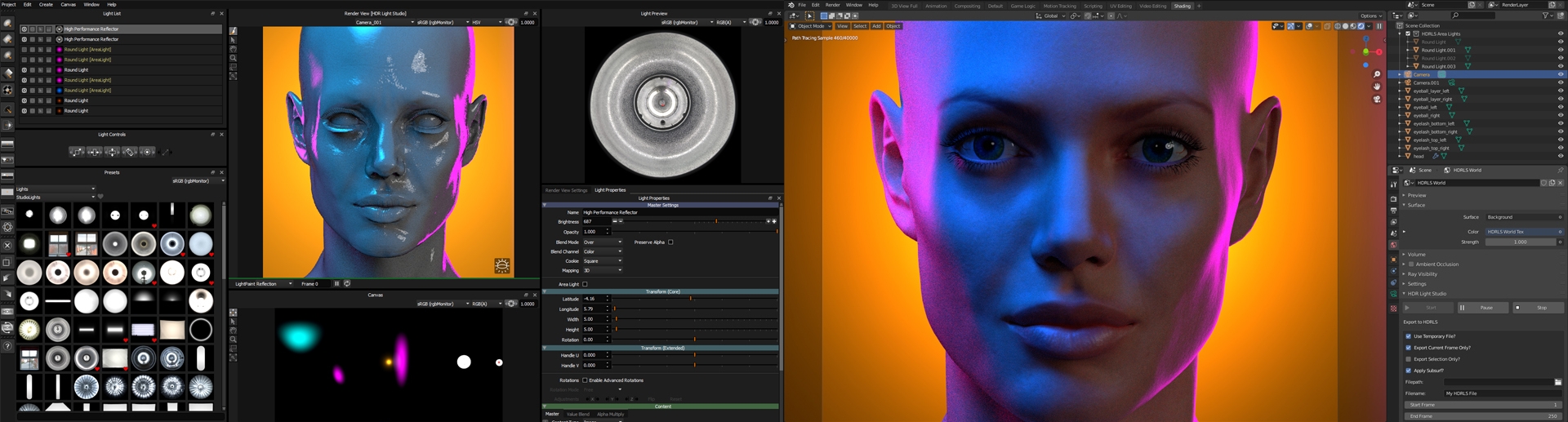Enable the Preserve Alpha checkbox
This screenshot has width=1568, height=422.
click(670, 242)
